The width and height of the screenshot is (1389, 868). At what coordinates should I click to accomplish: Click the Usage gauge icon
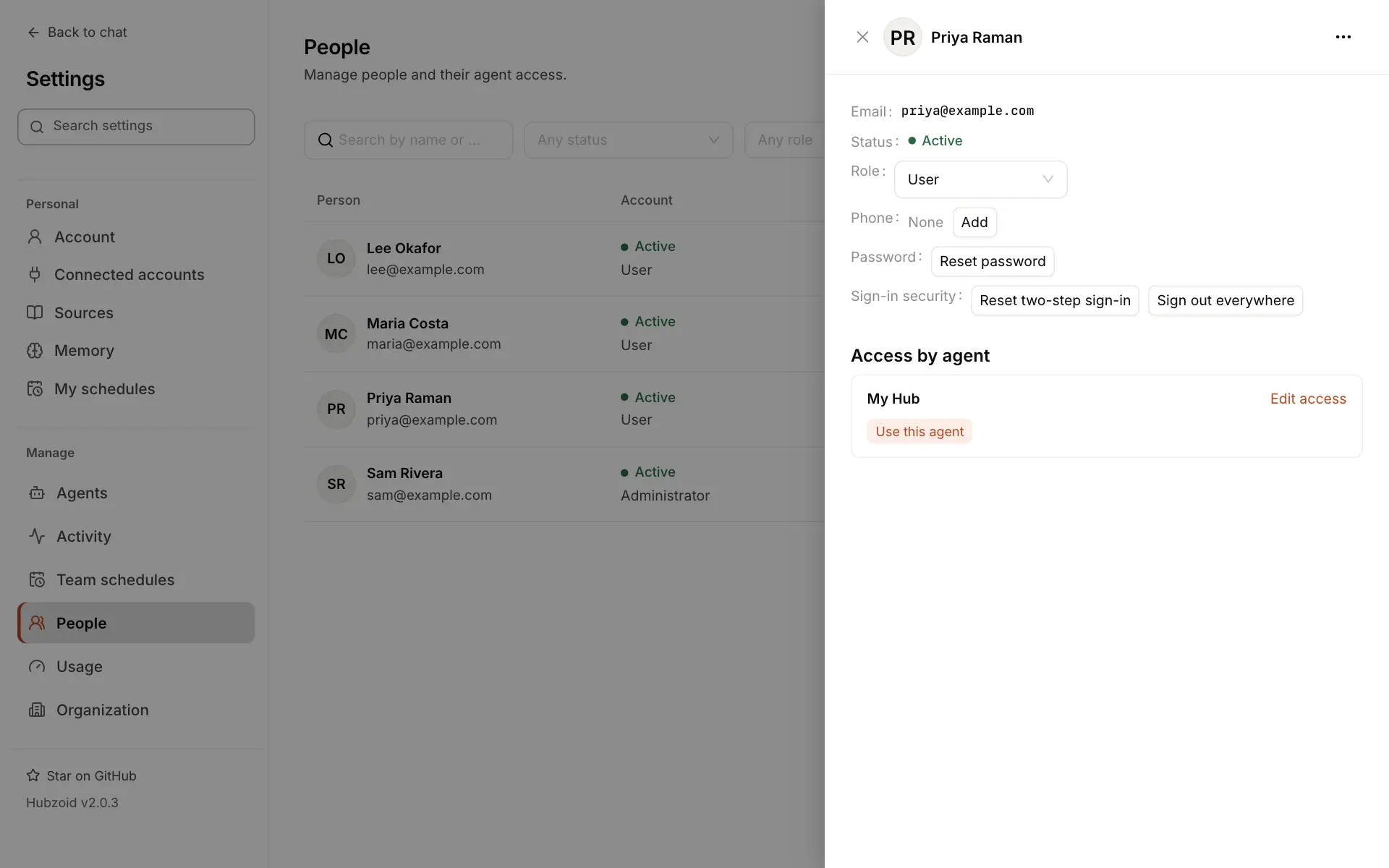point(37,666)
